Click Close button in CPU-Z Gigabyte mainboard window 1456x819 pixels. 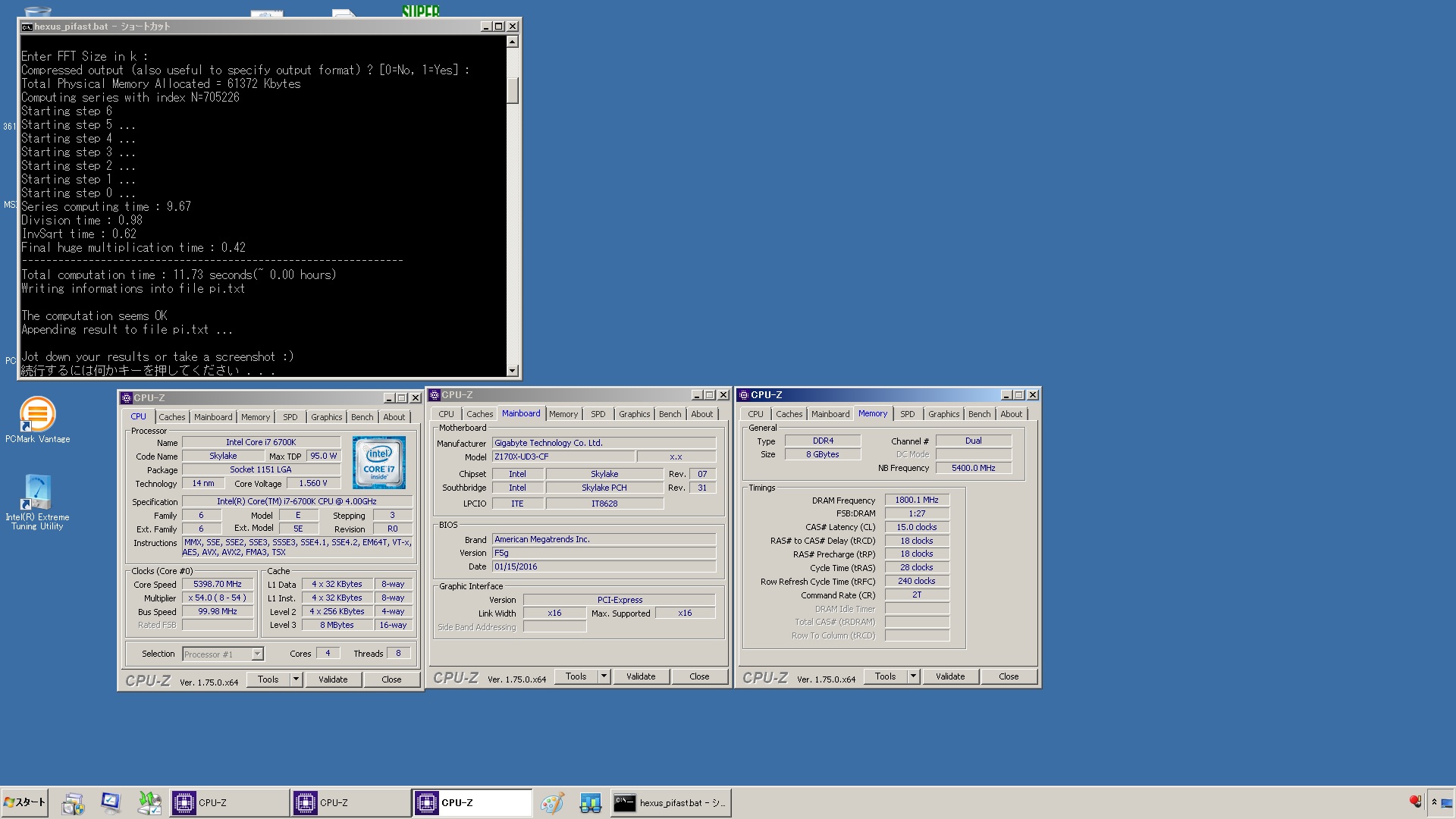point(699,676)
